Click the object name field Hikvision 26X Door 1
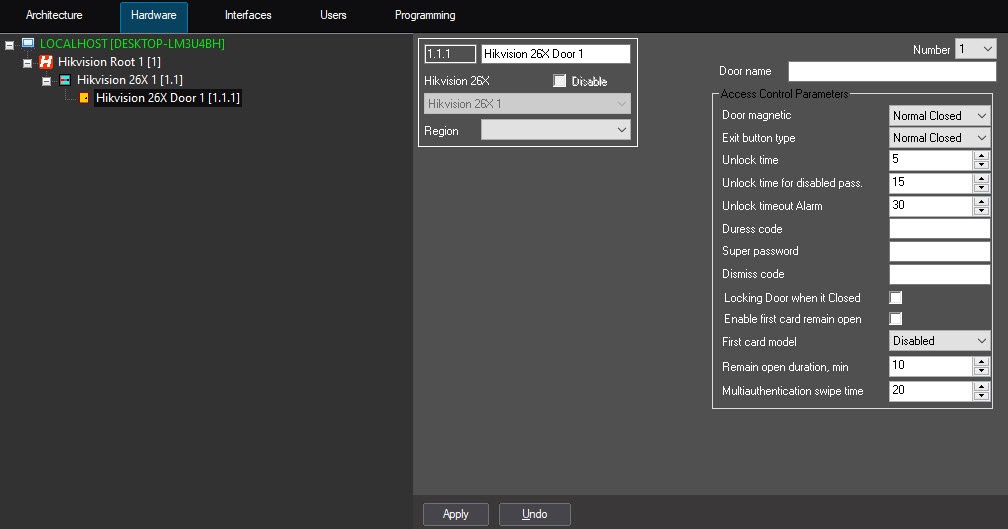 [555, 54]
